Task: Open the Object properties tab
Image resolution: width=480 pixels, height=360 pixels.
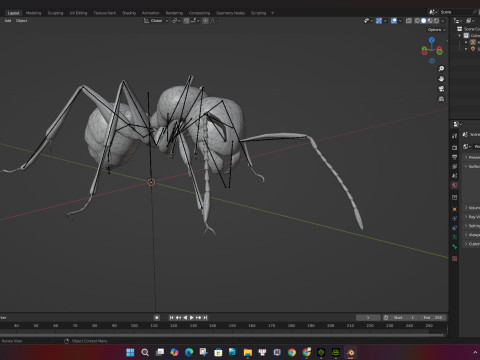Action: (455, 209)
